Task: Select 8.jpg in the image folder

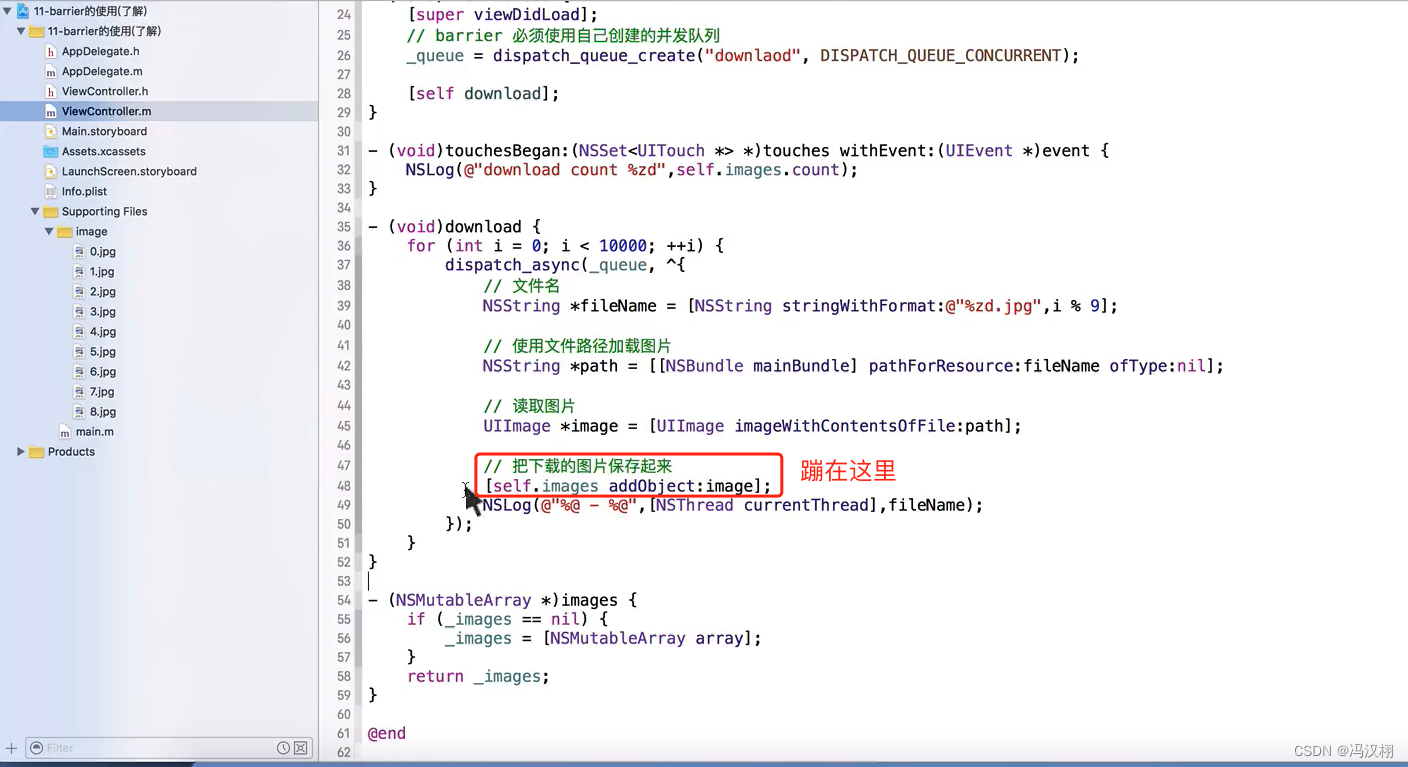Action: click(x=102, y=411)
